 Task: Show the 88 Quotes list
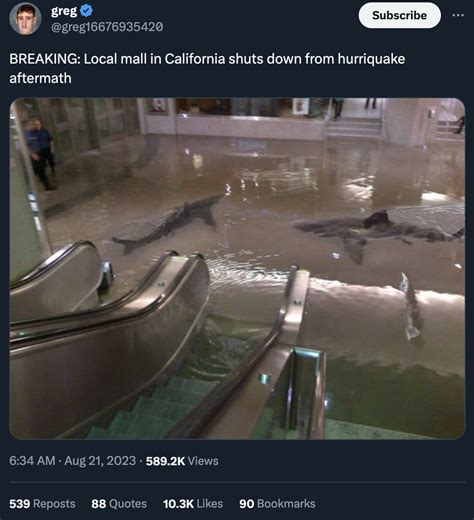(119, 503)
